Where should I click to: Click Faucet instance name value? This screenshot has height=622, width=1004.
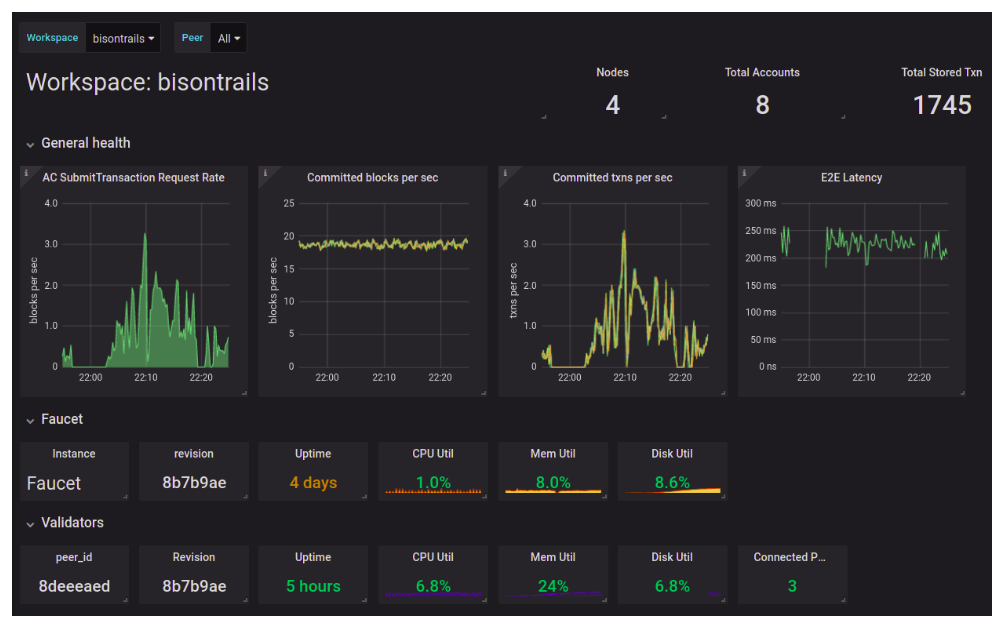[54, 484]
